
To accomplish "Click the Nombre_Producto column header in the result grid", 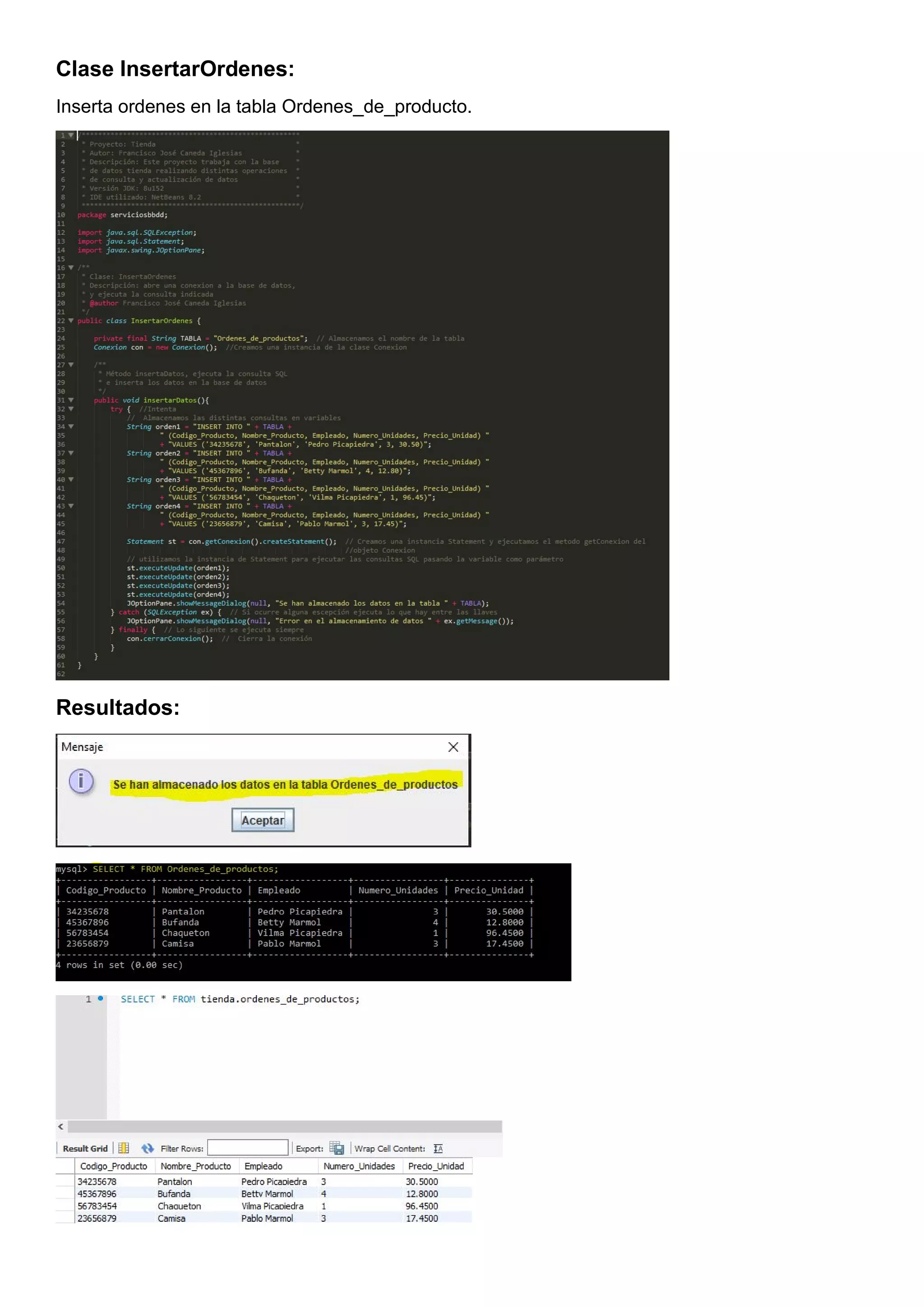I will (x=196, y=1166).
